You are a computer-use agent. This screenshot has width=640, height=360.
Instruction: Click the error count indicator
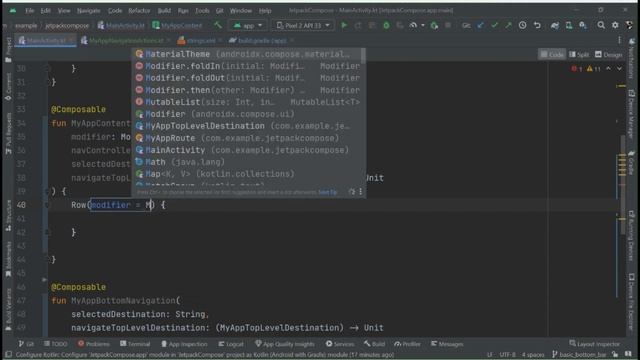coord(577,69)
